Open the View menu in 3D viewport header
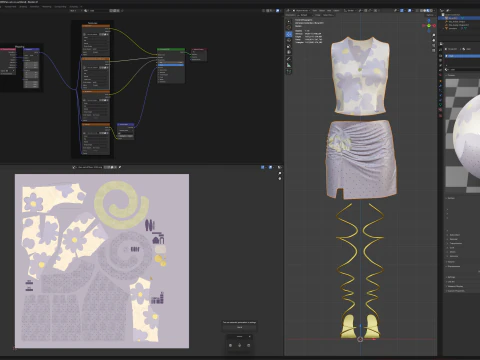Screen dimensions: 480x360 (314, 11)
